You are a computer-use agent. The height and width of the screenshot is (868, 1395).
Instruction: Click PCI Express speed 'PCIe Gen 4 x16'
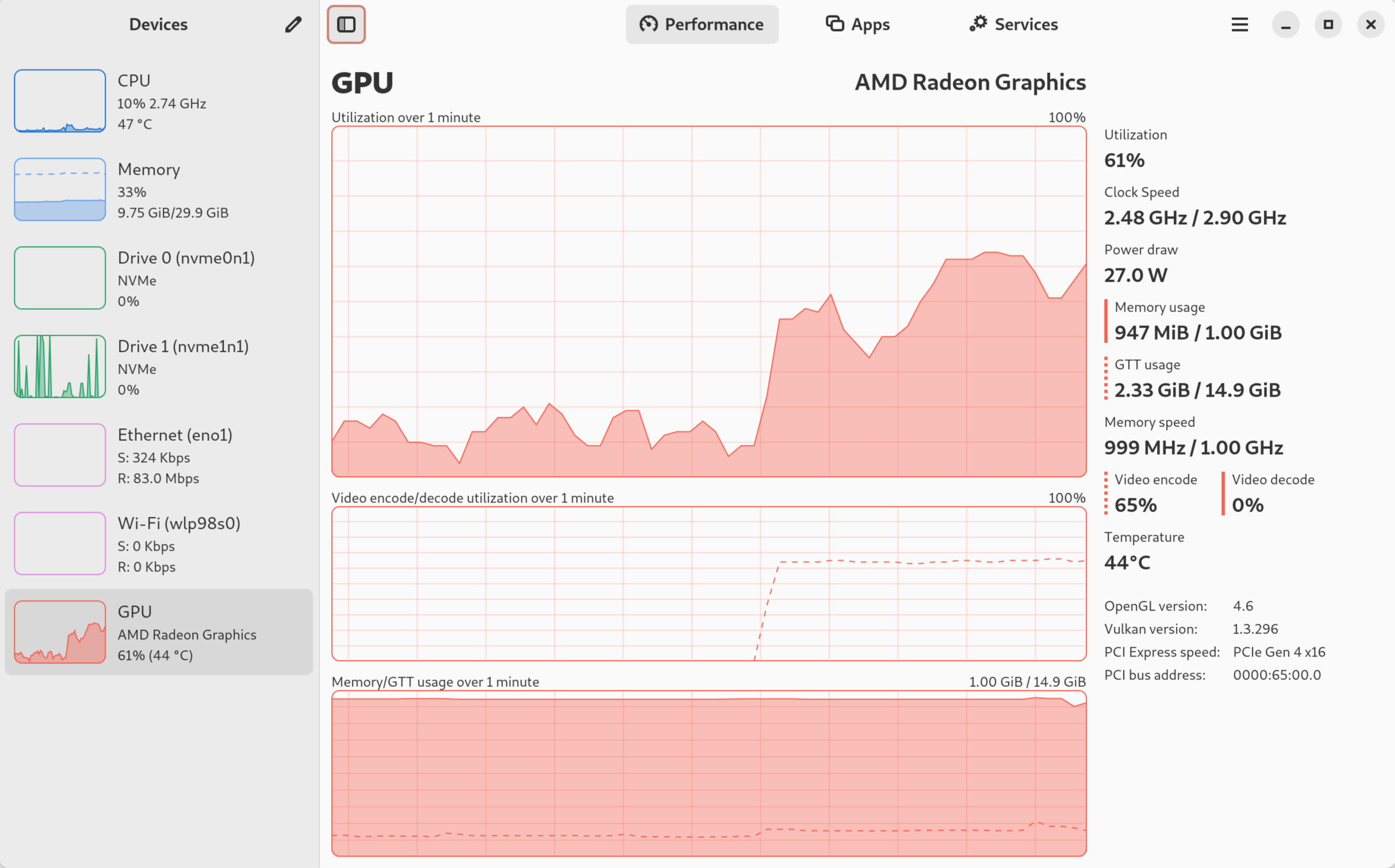1279,652
